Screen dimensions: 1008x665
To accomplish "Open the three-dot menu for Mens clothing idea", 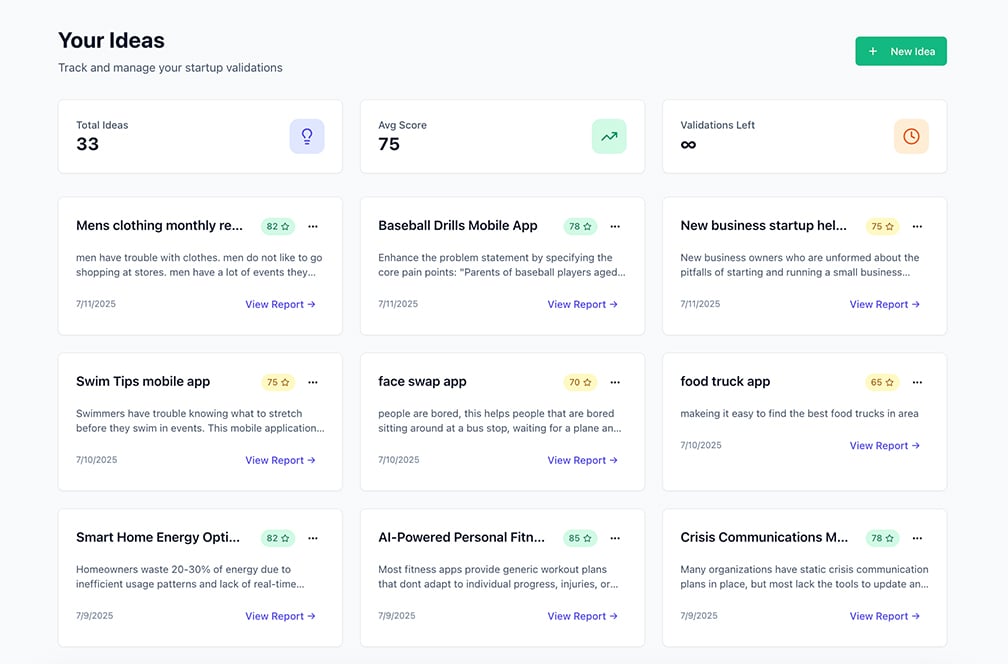I will 313,226.
